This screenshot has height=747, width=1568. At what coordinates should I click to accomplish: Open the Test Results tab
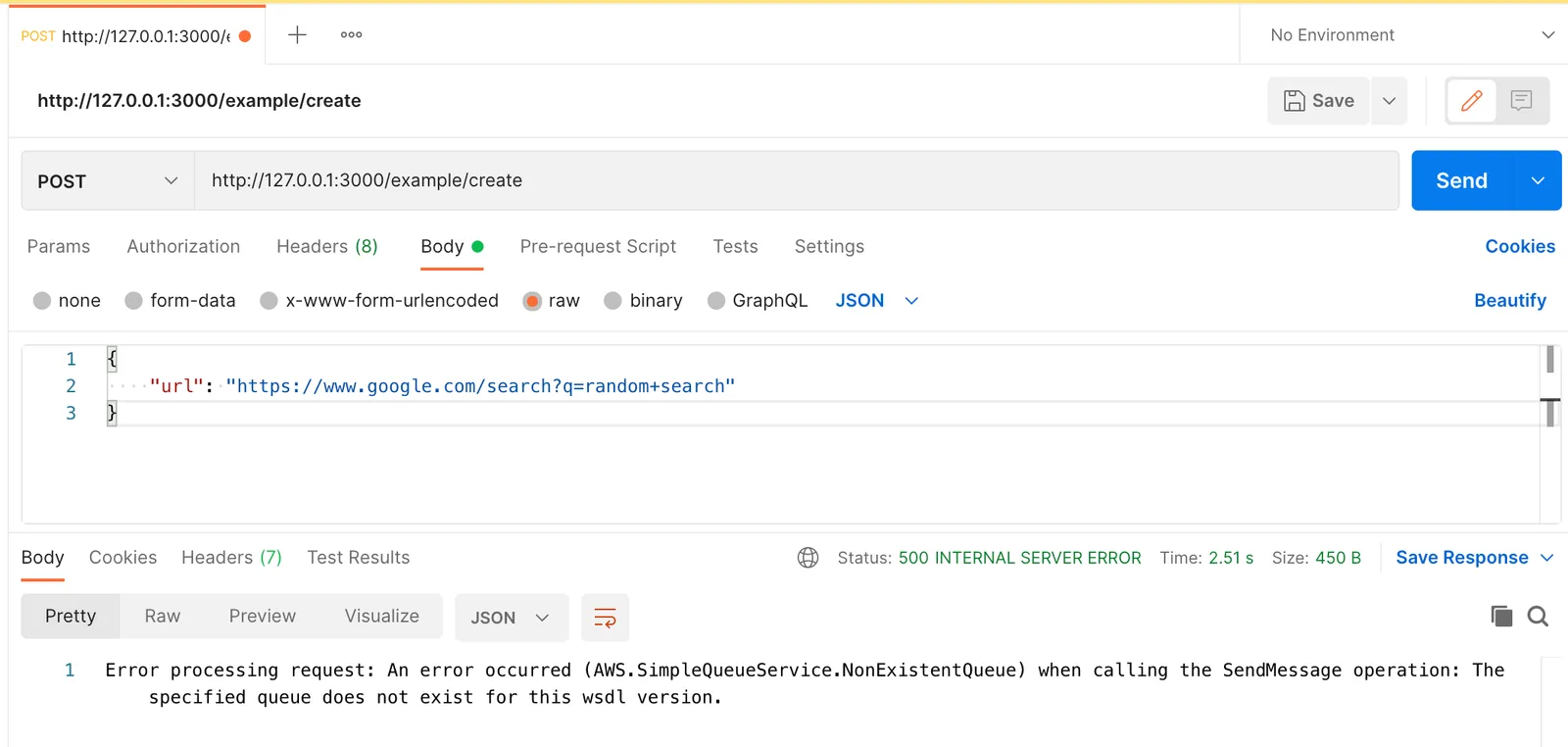[x=359, y=558]
